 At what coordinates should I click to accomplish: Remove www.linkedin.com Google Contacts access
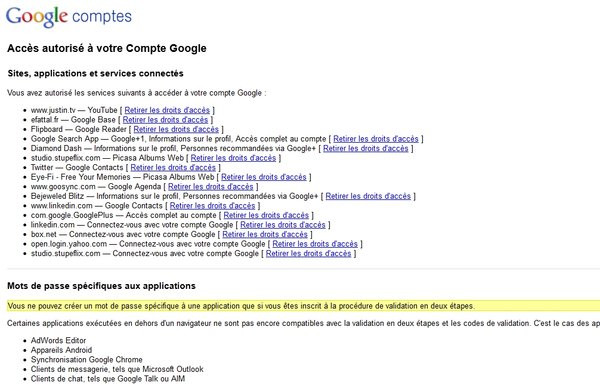pos(212,206)
